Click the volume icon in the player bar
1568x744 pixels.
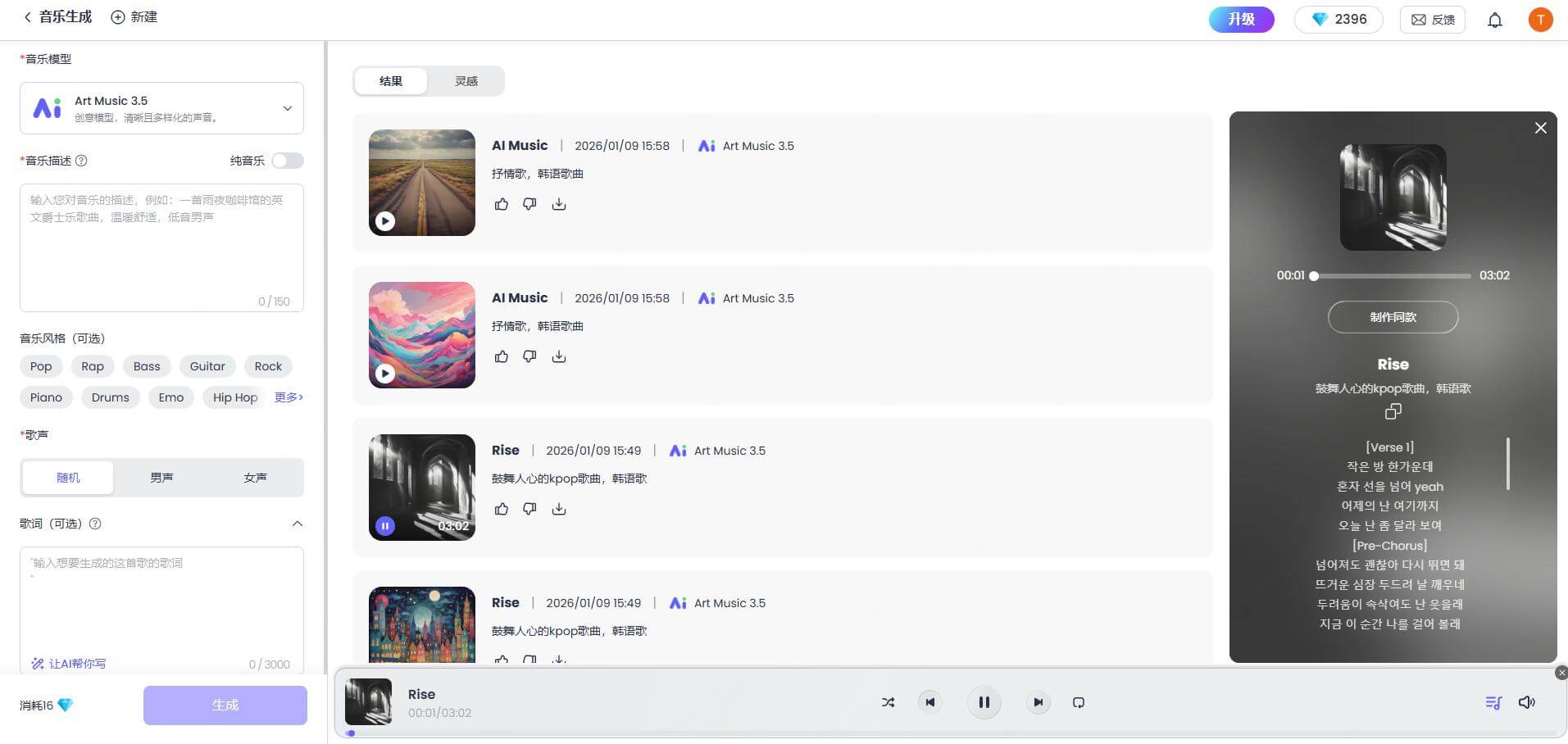coord(1525,702)
